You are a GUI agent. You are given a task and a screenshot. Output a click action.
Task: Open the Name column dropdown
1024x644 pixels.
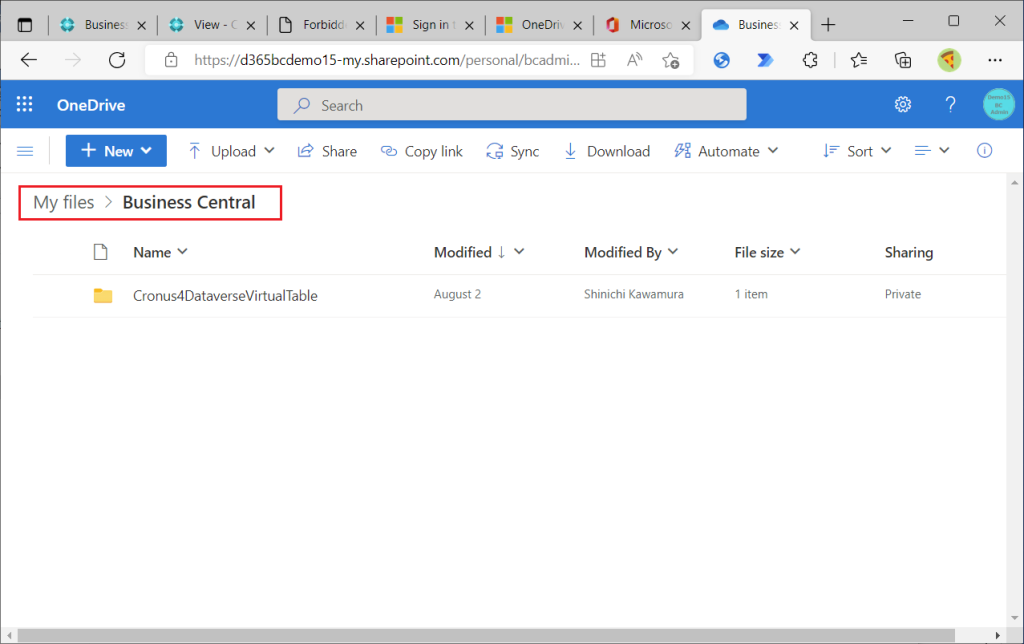coord(182,251)
